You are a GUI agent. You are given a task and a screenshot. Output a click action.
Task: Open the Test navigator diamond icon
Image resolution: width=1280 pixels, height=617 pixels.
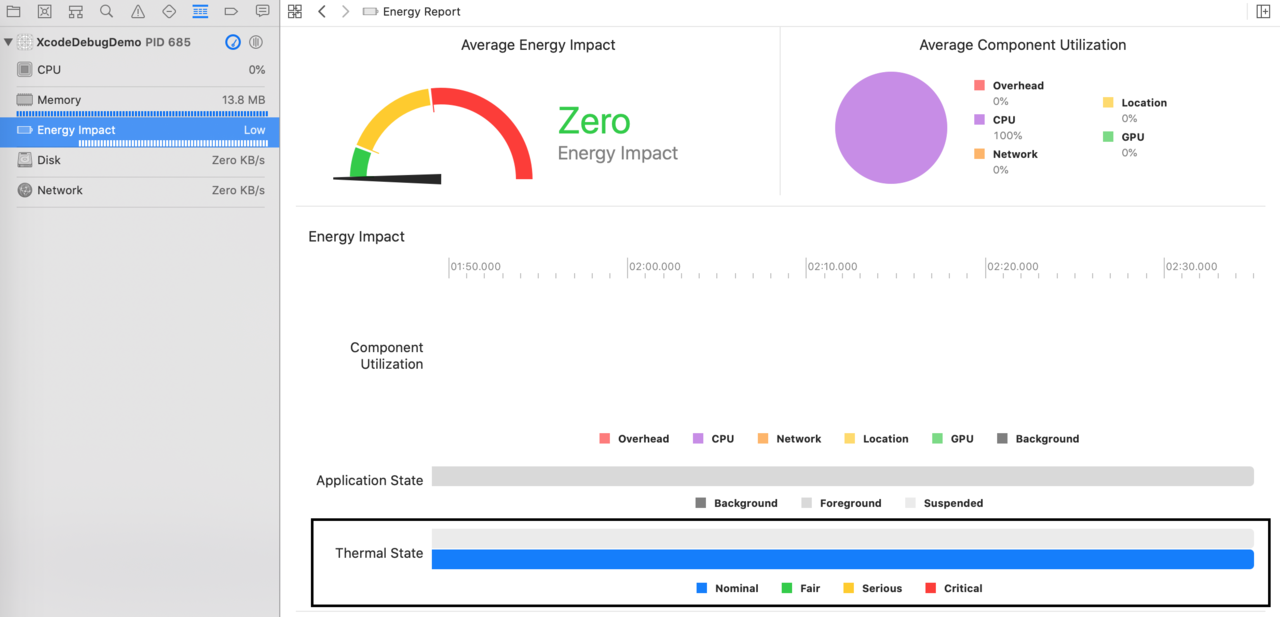pyautogui.click(x=169, y=12)
